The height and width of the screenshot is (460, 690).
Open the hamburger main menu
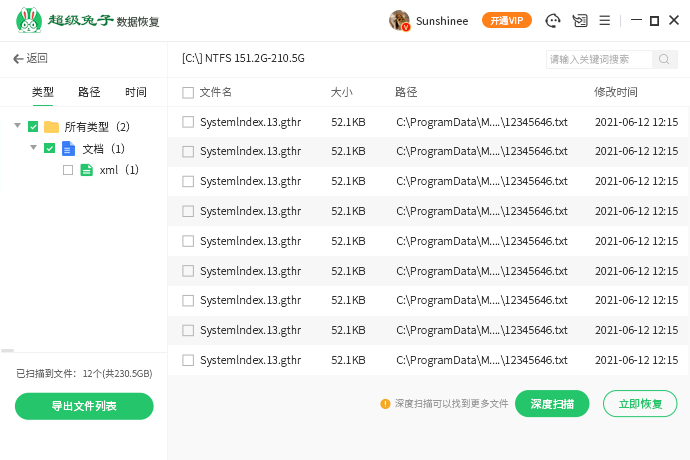tap(605, 21)
